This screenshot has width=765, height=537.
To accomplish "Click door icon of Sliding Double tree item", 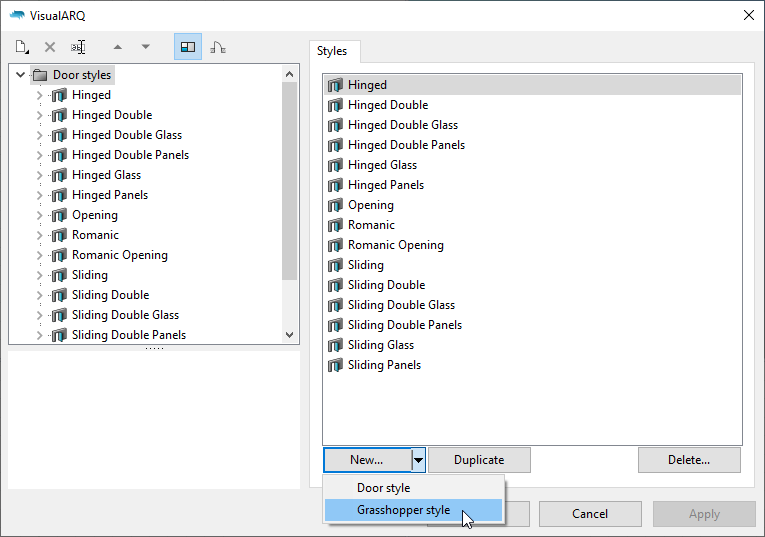I will [59, 295].
